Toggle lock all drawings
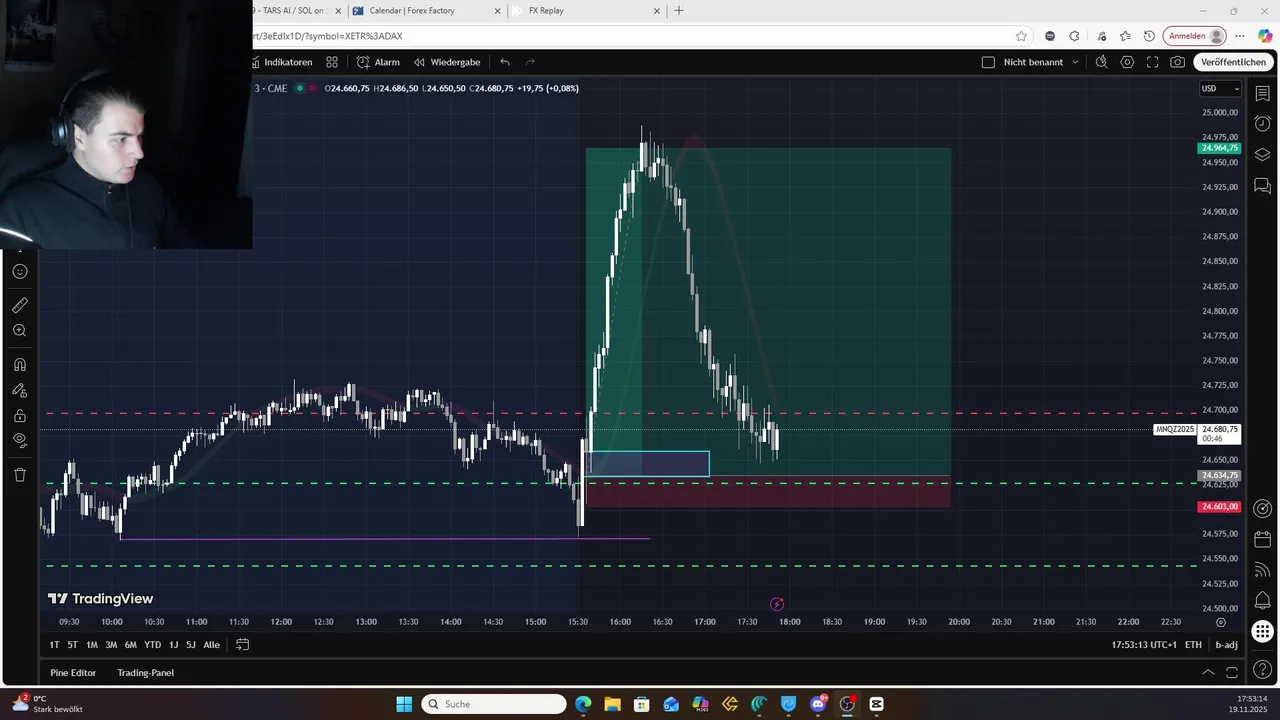 click(x=20, y=416)
